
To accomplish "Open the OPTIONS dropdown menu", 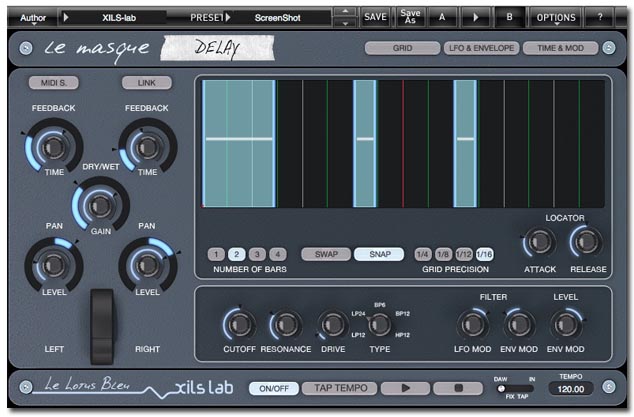I will coord(556,18).
